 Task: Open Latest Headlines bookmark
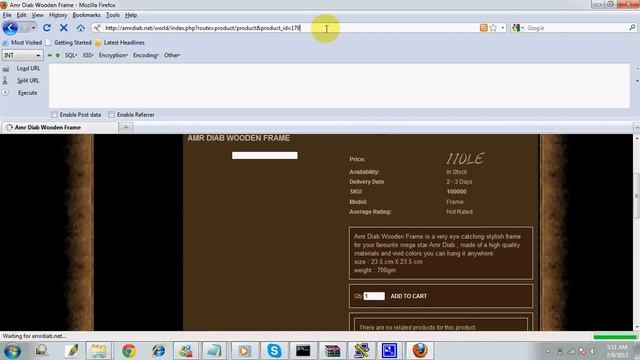120,42
